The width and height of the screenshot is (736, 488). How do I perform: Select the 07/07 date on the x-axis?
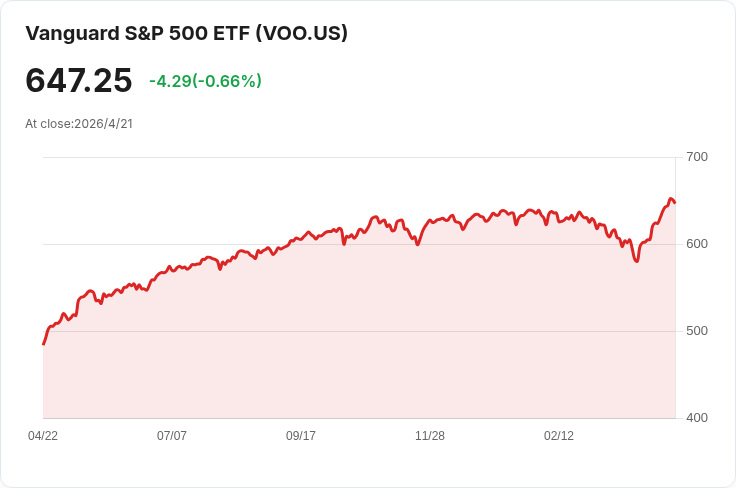172,436
